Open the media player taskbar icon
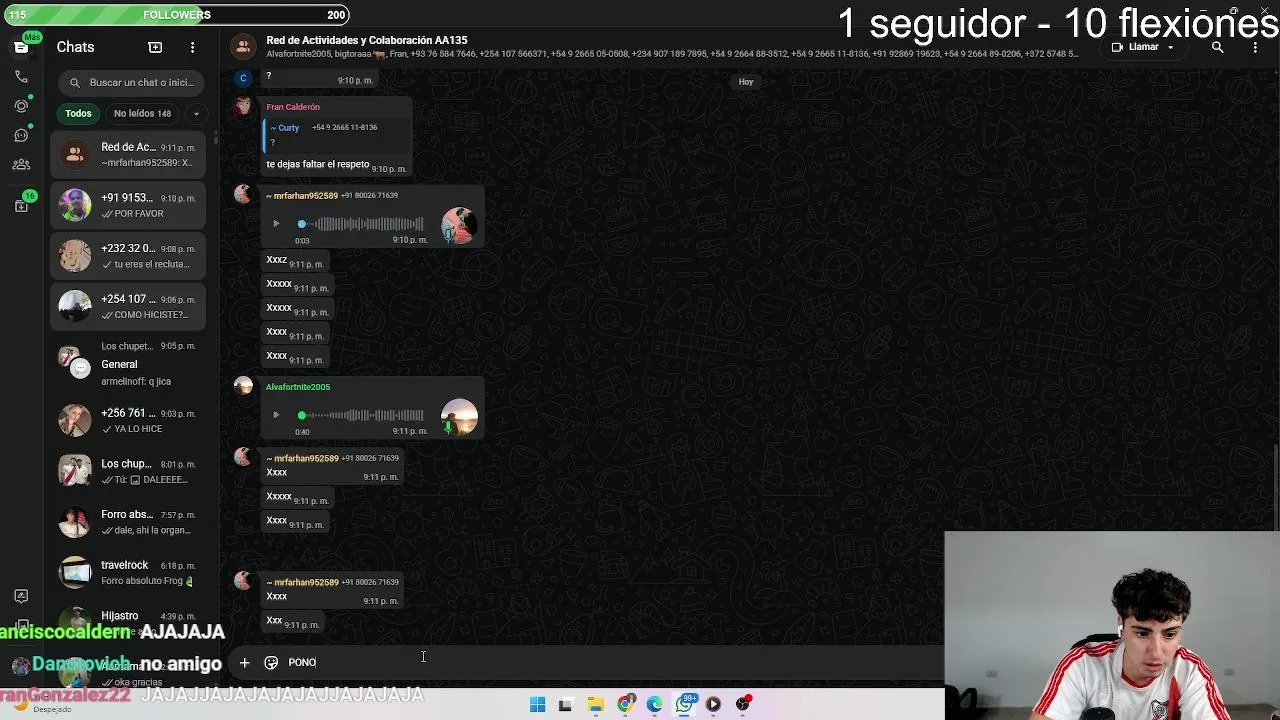This screenshot has width=1280, height=720. point(713,704)
